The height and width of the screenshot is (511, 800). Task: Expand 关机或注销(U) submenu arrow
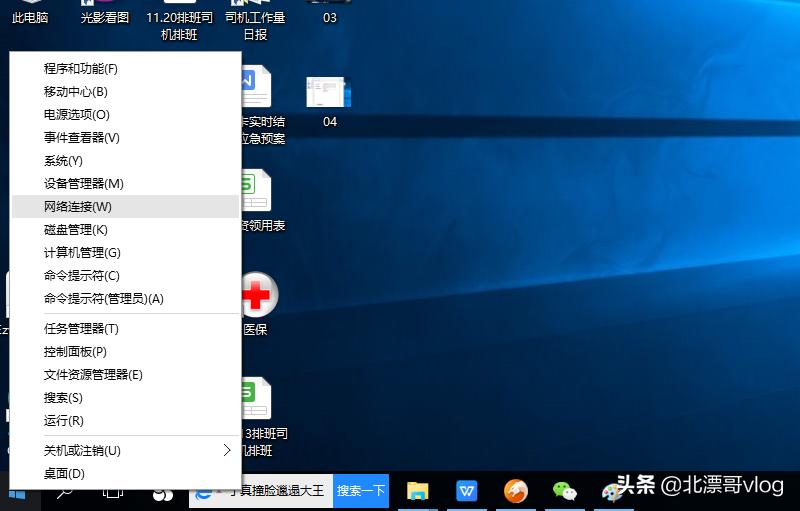227,450
